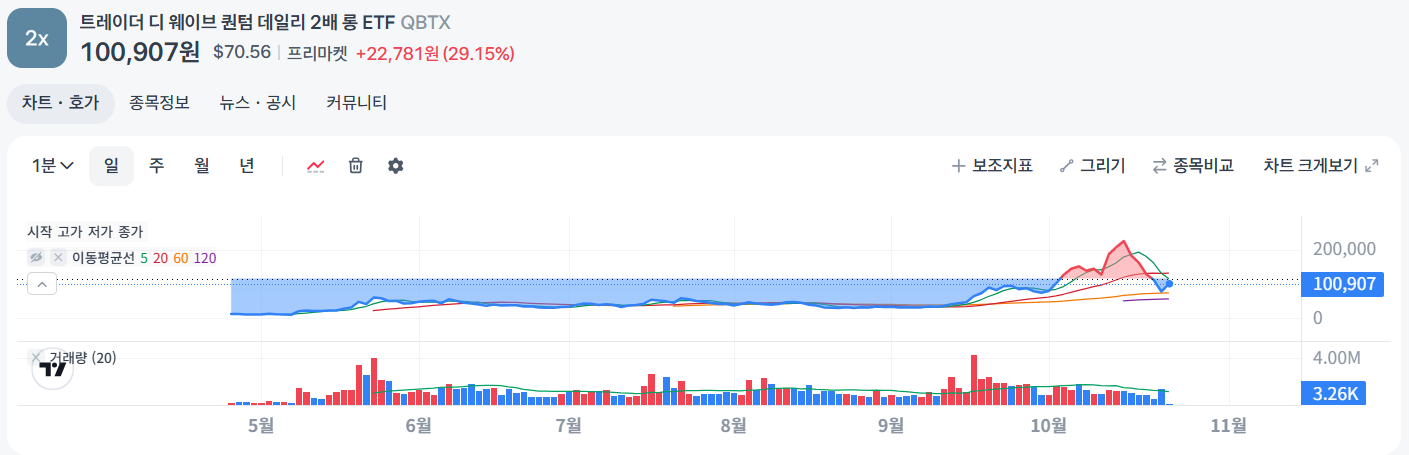This screenshot has height=455, width=1409.
Task: Click the 200,000 price axis label
Action: tap(1345, 249)
